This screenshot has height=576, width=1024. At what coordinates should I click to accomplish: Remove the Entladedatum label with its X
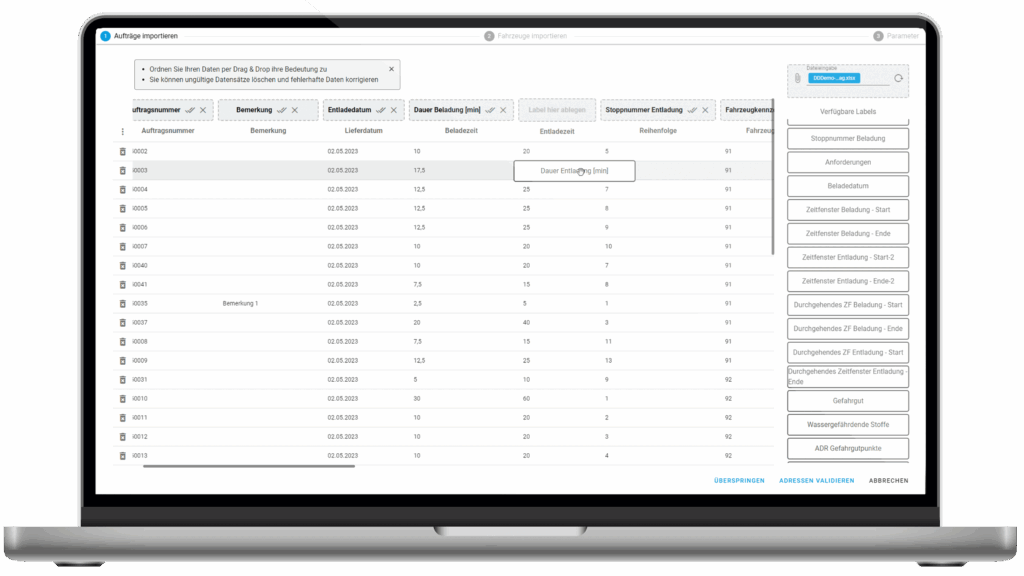click(393, 110)
